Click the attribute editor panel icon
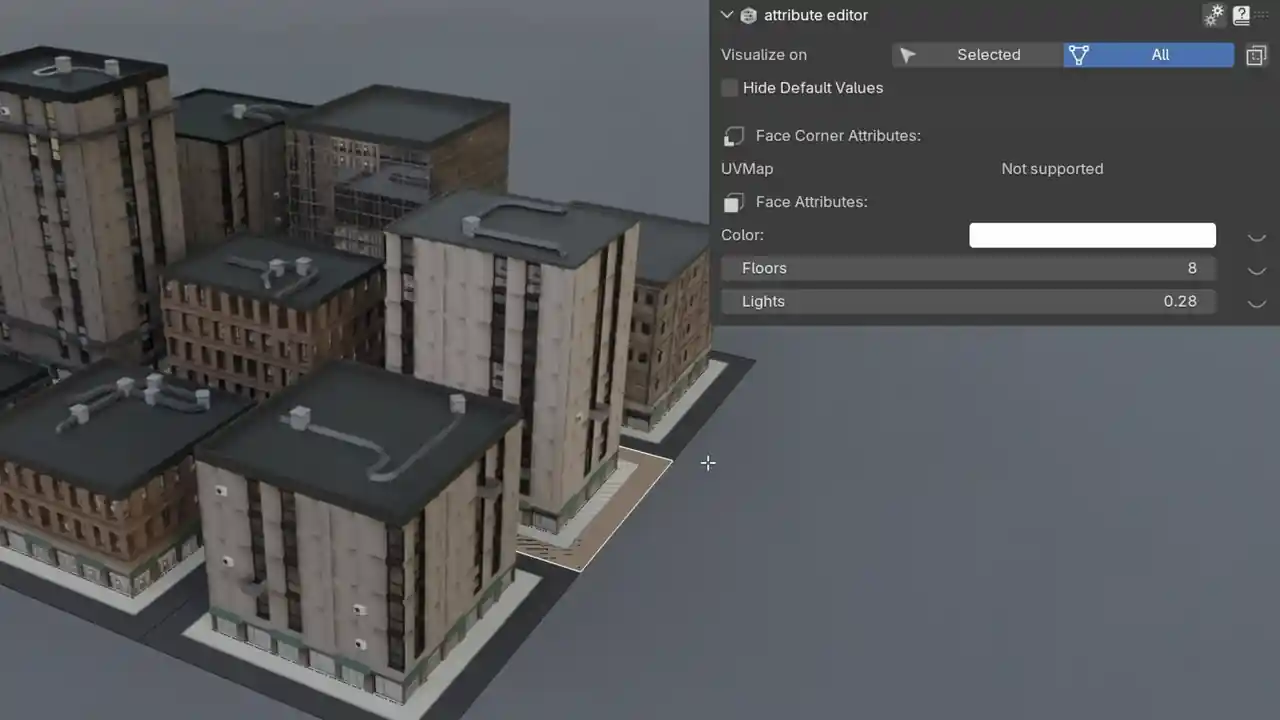The image size is (1280, 720). [x=748, y=15]
